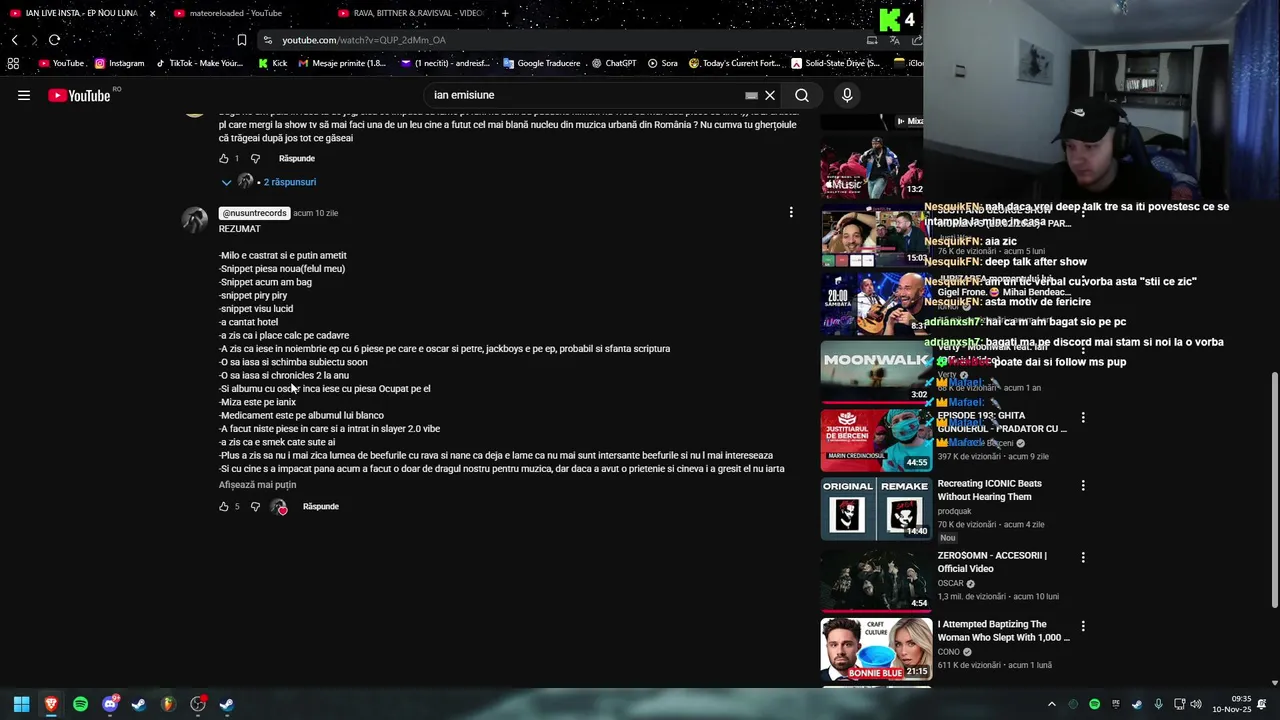Open the Kick bookmark
This screenshot has width=1280, height=720.
pos(272,63)
